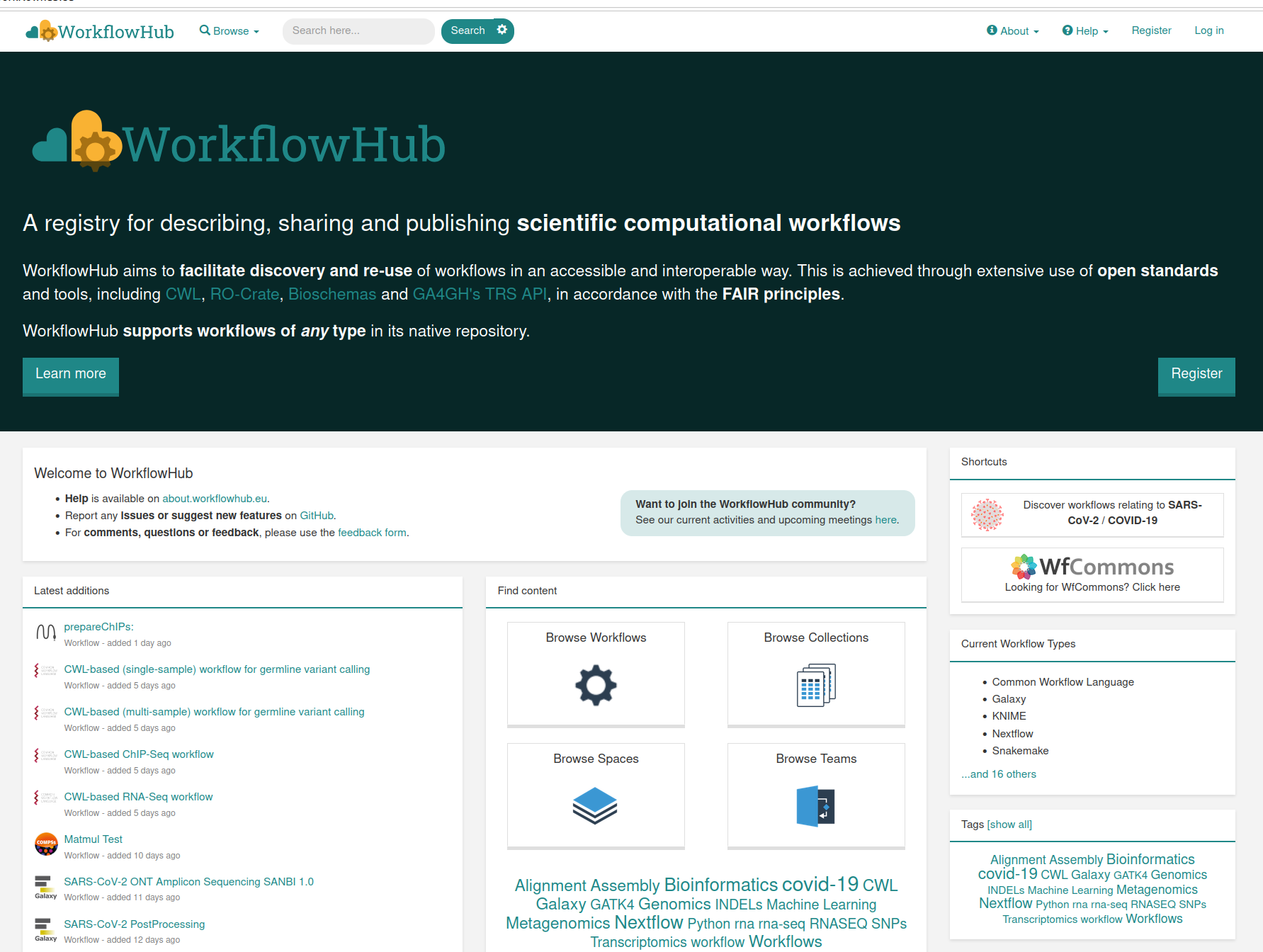
Task: Expand the Browse dropdown menu
Action: click(229, 31)
